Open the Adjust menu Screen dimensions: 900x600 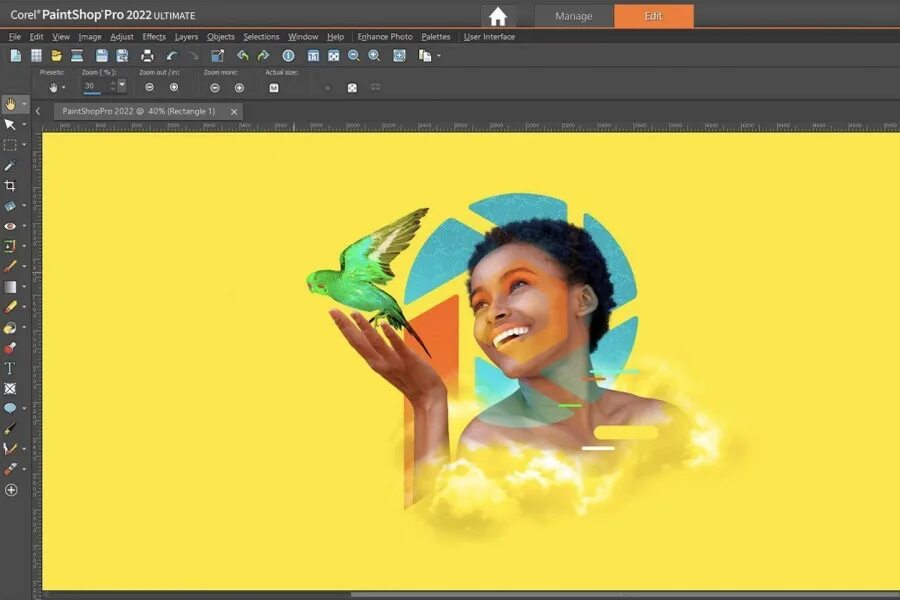[x=122, y=36]
